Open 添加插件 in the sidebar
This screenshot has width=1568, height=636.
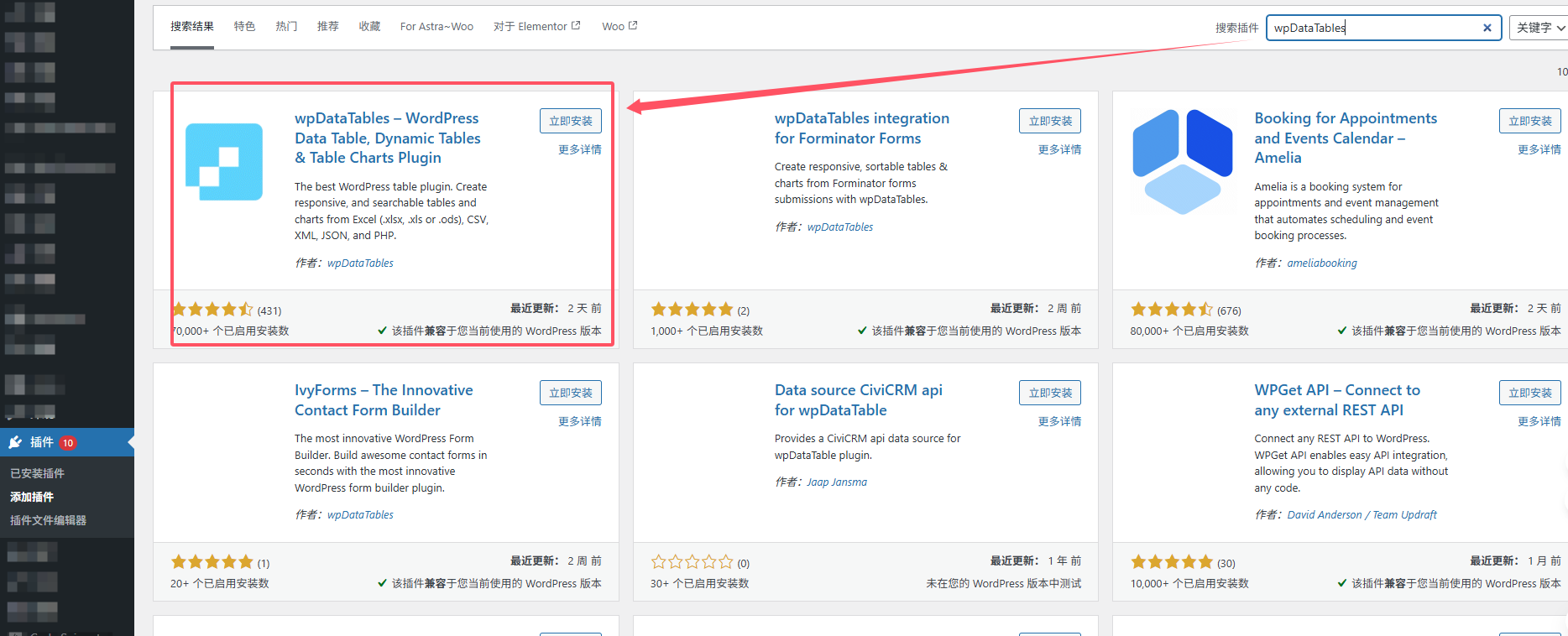pos(32,497)
